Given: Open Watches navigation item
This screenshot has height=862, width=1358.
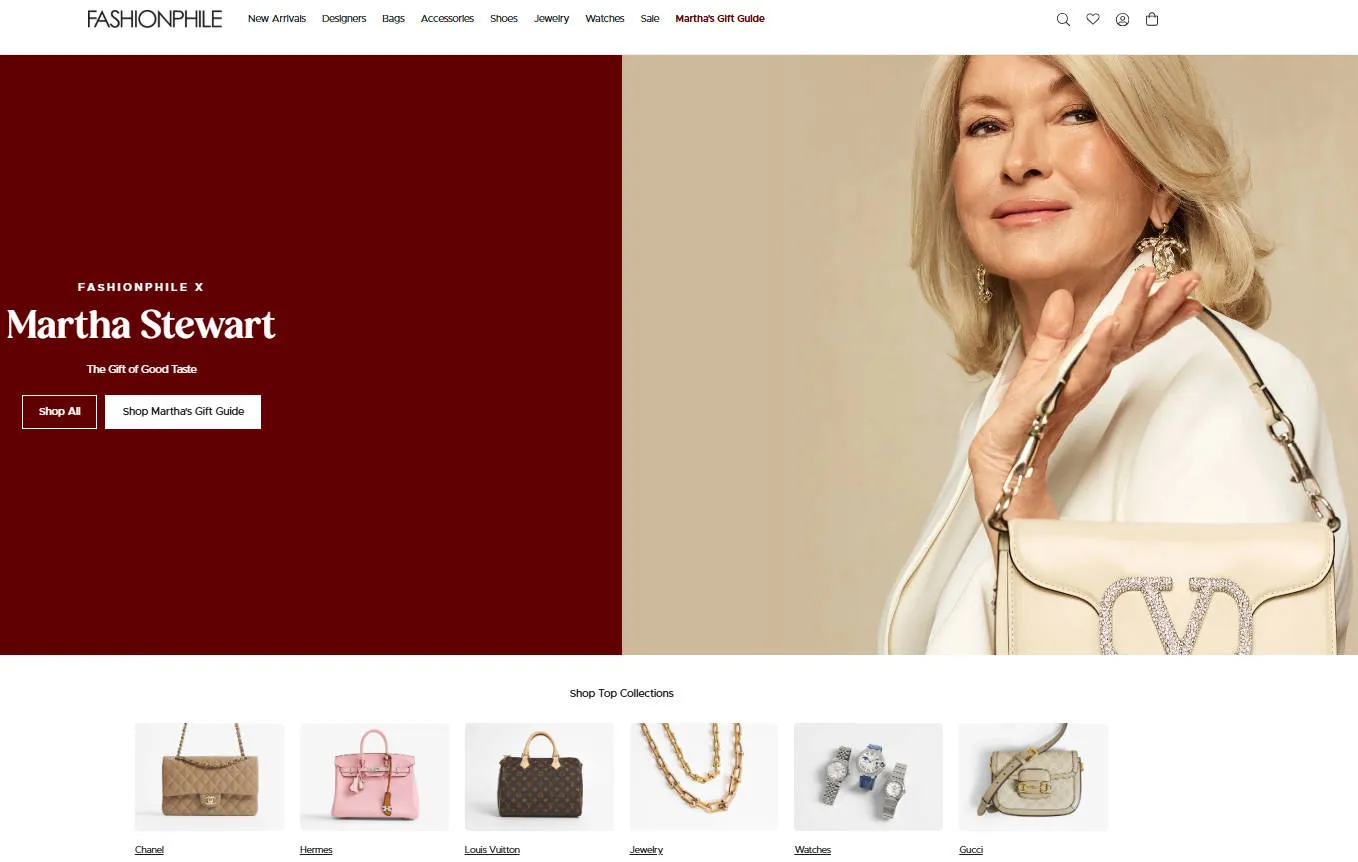Looking at the screenshot, I should (605, 19).
